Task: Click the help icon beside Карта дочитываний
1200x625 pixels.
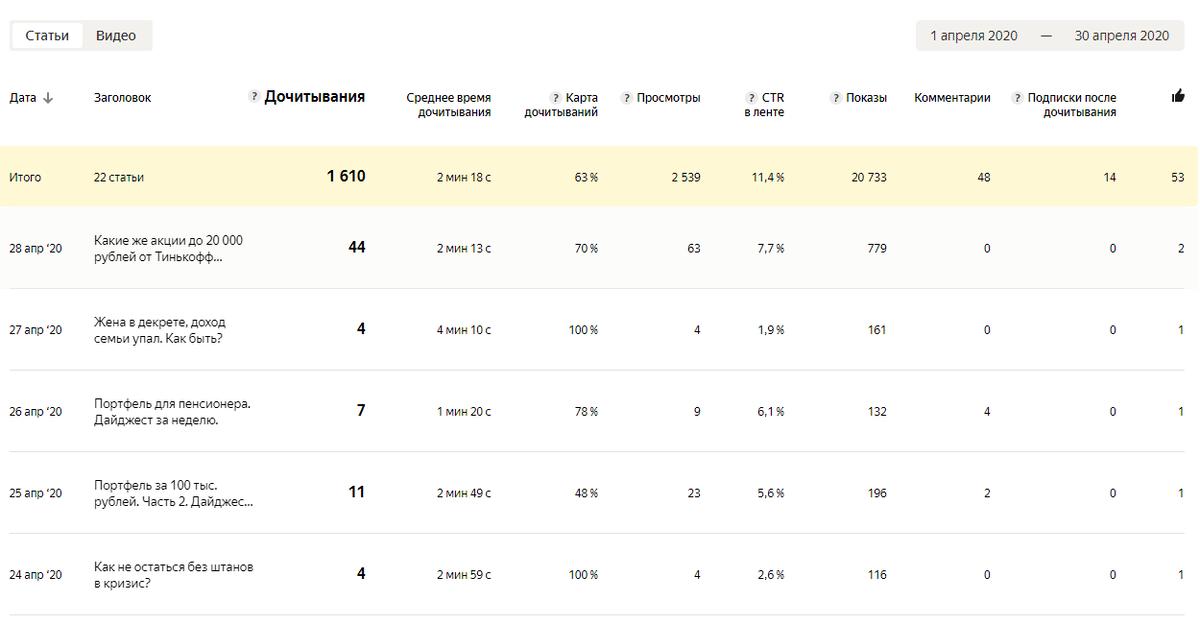Action: [x=556, y=97]
